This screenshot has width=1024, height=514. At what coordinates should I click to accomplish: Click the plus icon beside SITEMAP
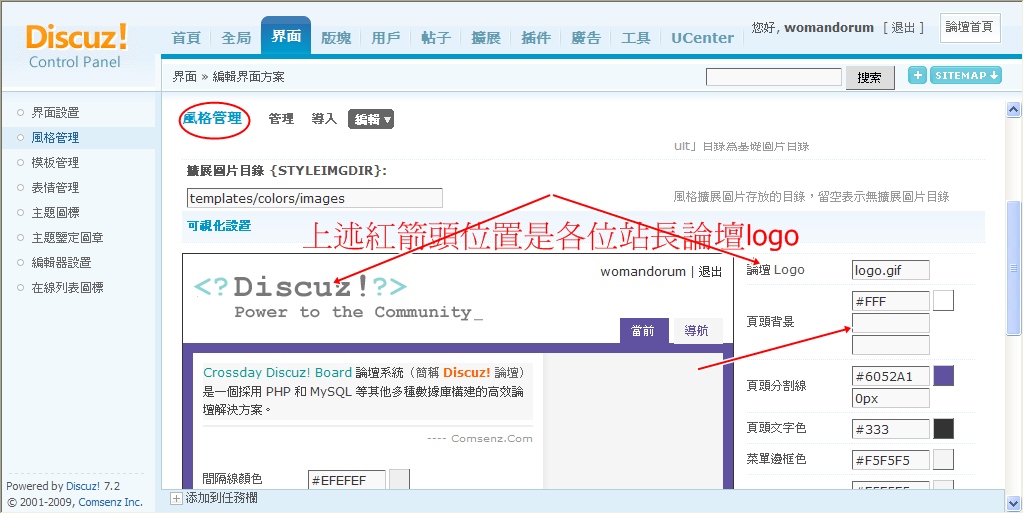coord(918,75)
